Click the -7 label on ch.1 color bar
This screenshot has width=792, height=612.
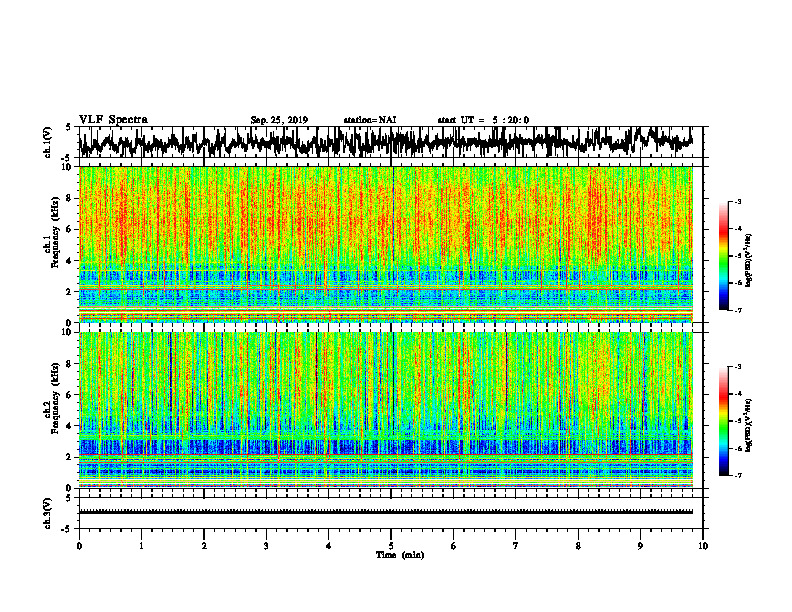(x=738, y=310)
